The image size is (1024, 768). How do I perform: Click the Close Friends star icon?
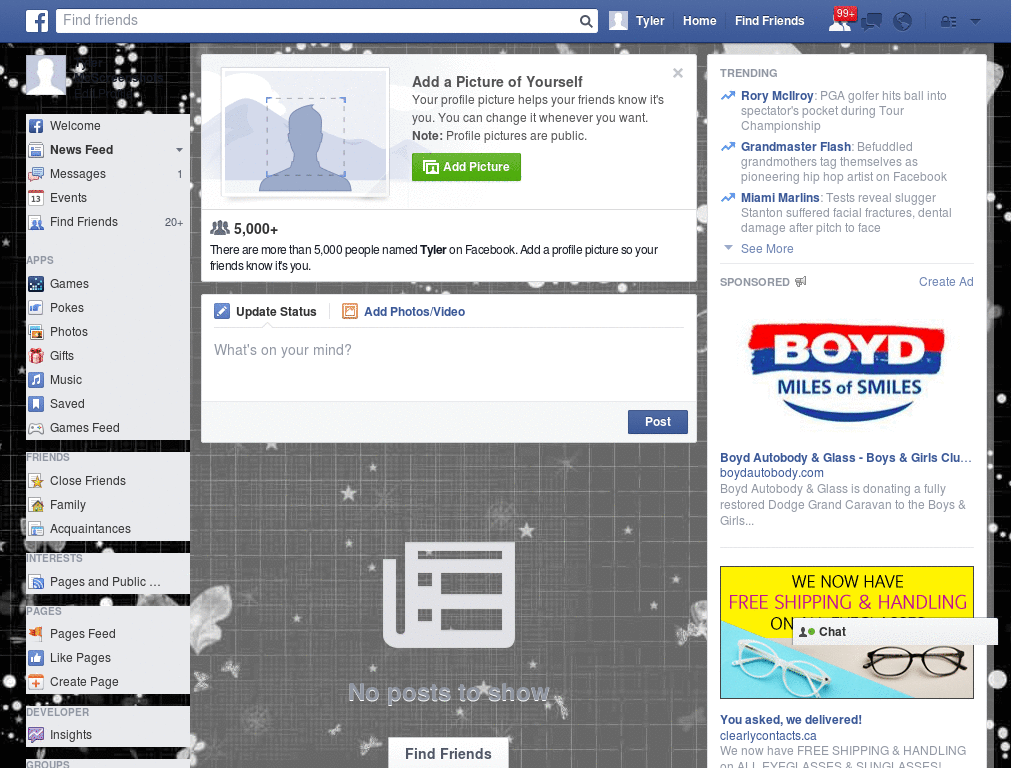(x=36, y=481)
